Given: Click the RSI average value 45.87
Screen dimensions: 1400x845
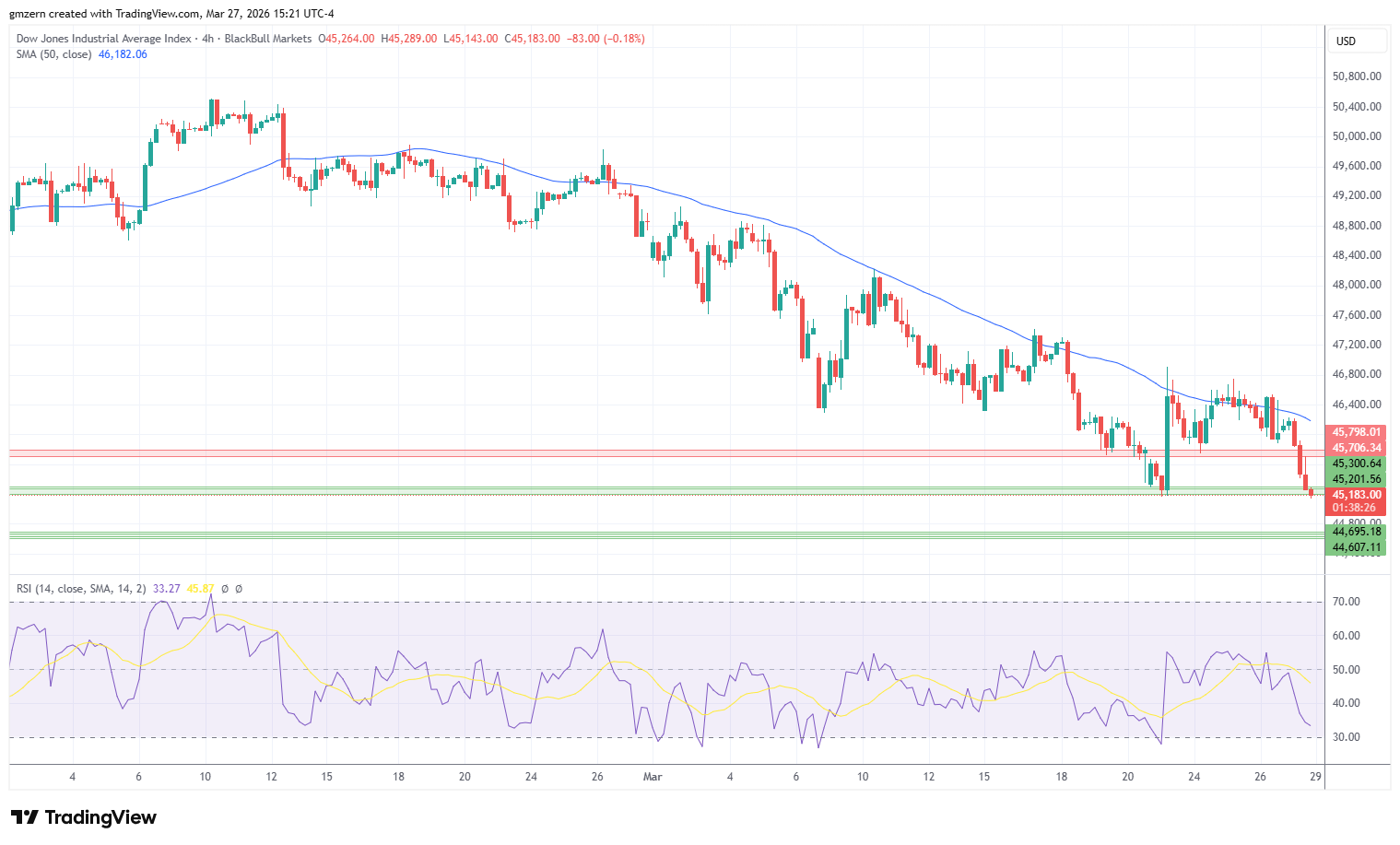Looking at the screenshot, I should coord(200,589).
